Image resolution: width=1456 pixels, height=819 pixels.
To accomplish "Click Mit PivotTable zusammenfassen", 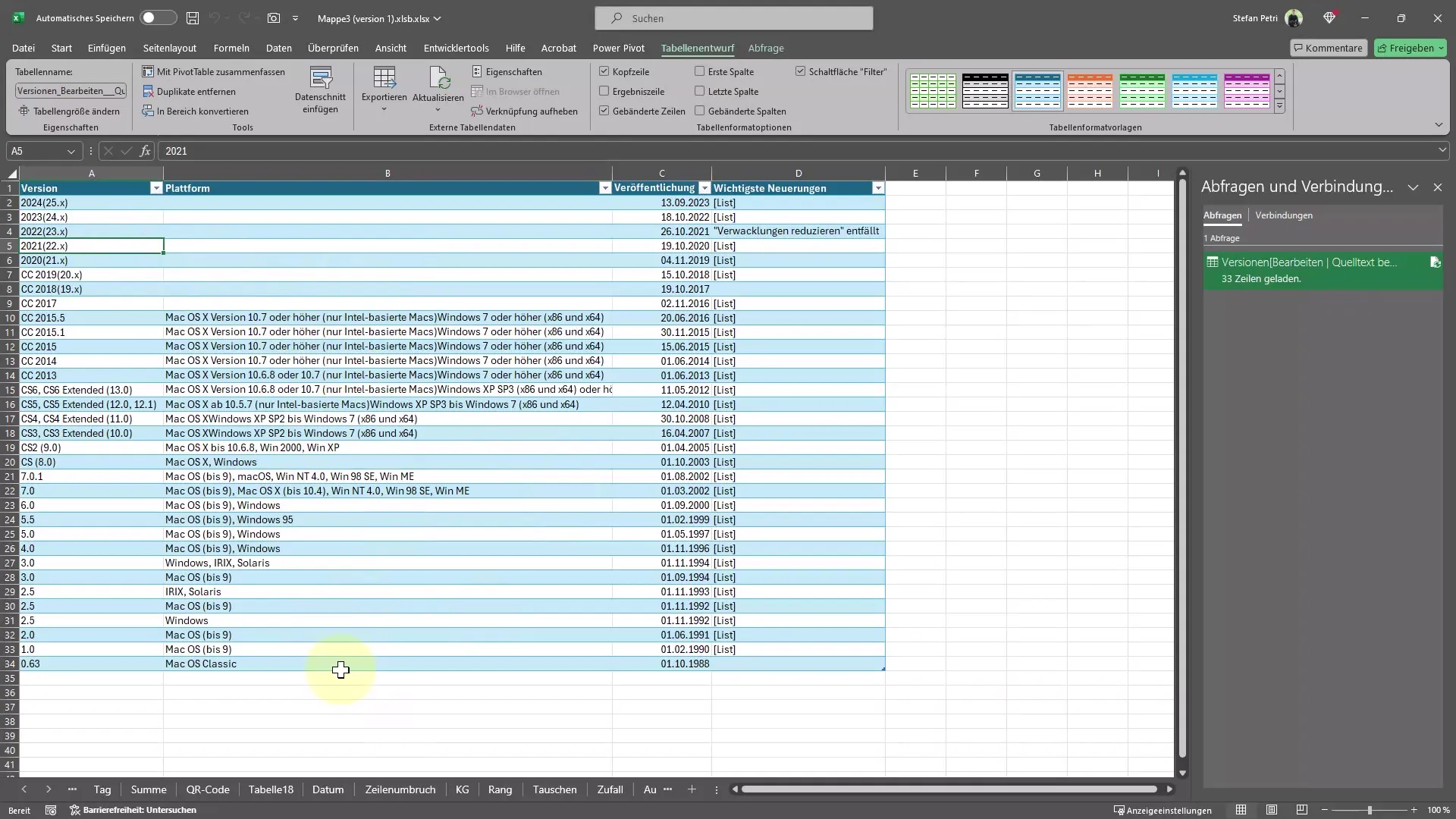I will (x=214, y=71).
